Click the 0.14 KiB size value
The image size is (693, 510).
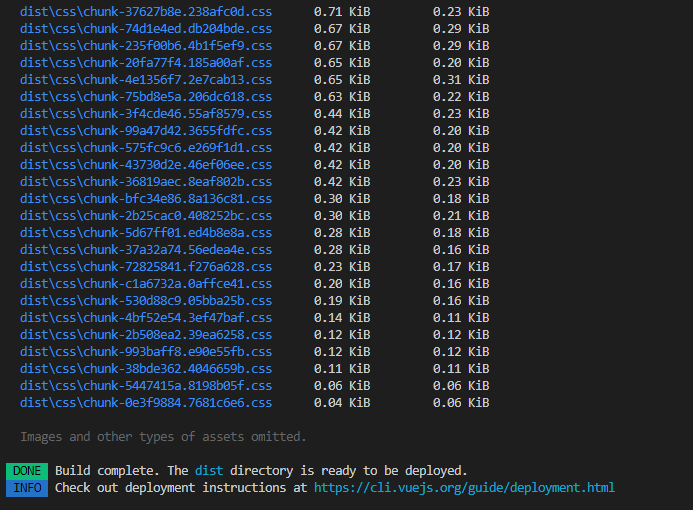(342, 318)
